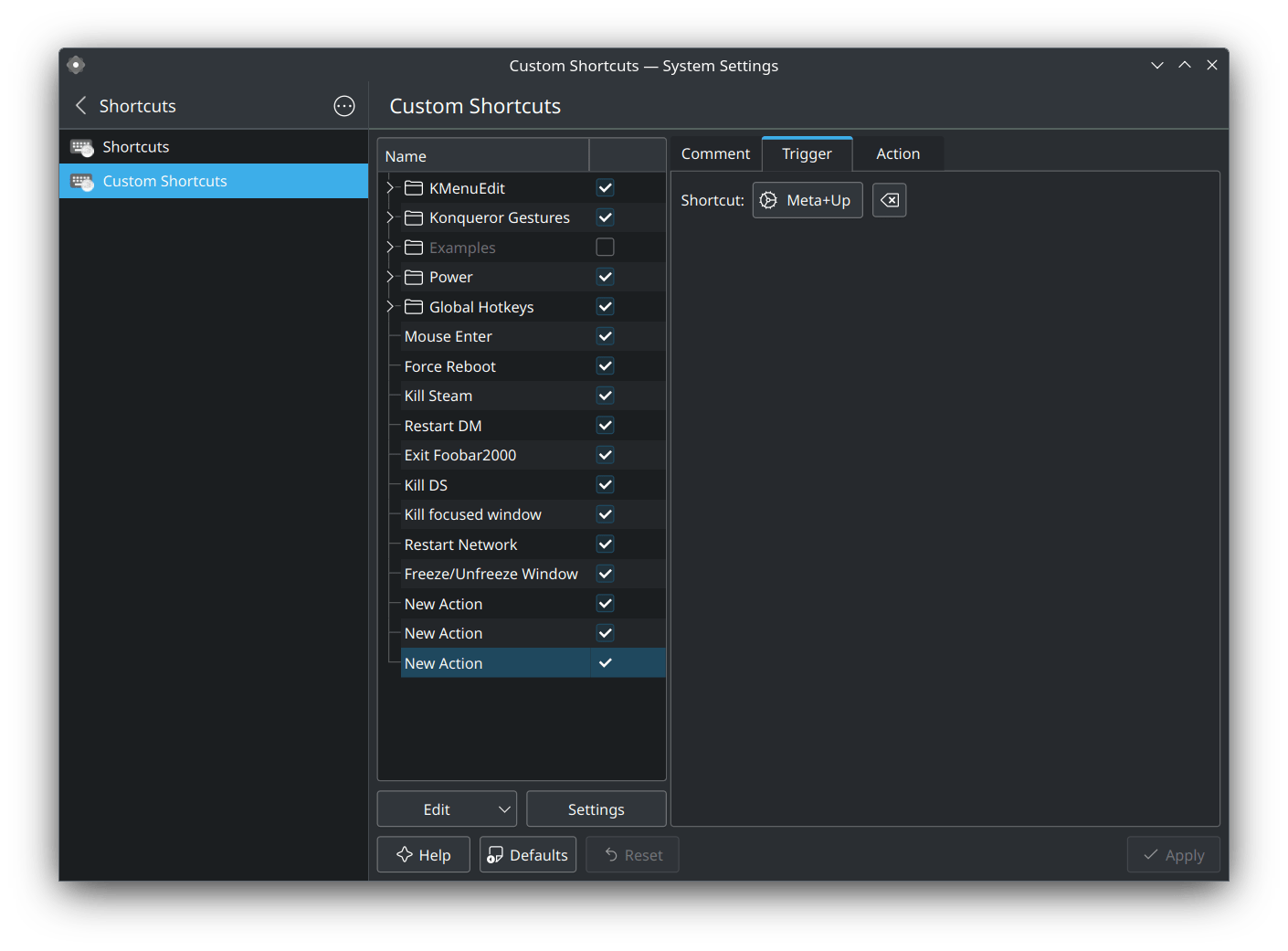
Task: Select the Restart Network entry
Action: click(460, 544)
